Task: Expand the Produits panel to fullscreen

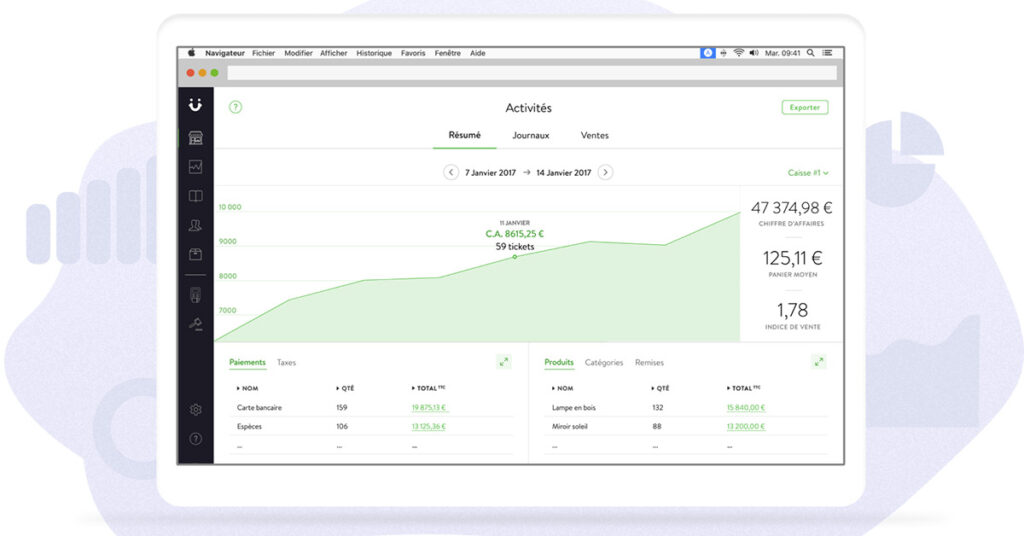Action: [x=819, y=362]
